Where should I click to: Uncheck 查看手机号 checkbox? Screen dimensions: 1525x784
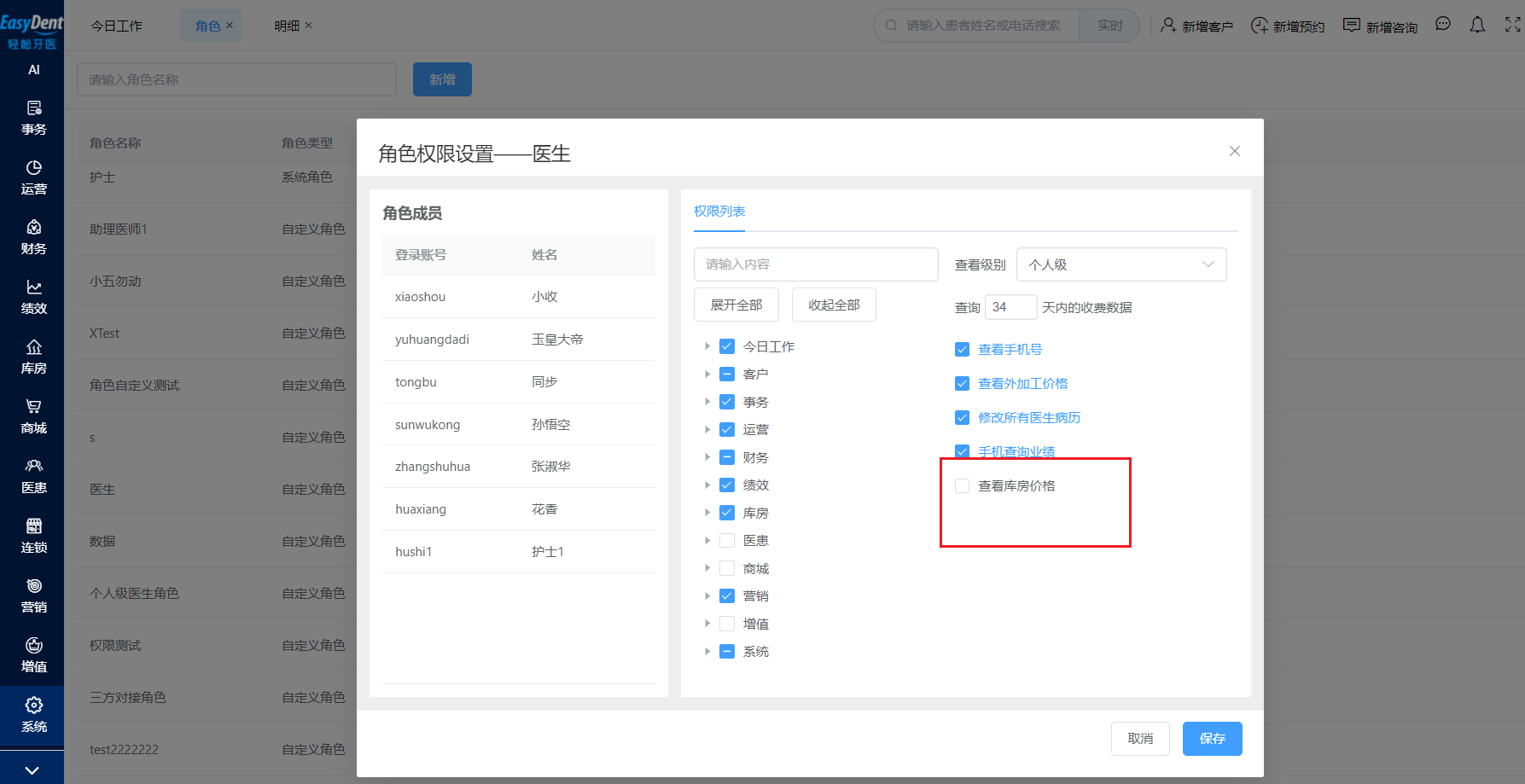(x=962, y=349)
